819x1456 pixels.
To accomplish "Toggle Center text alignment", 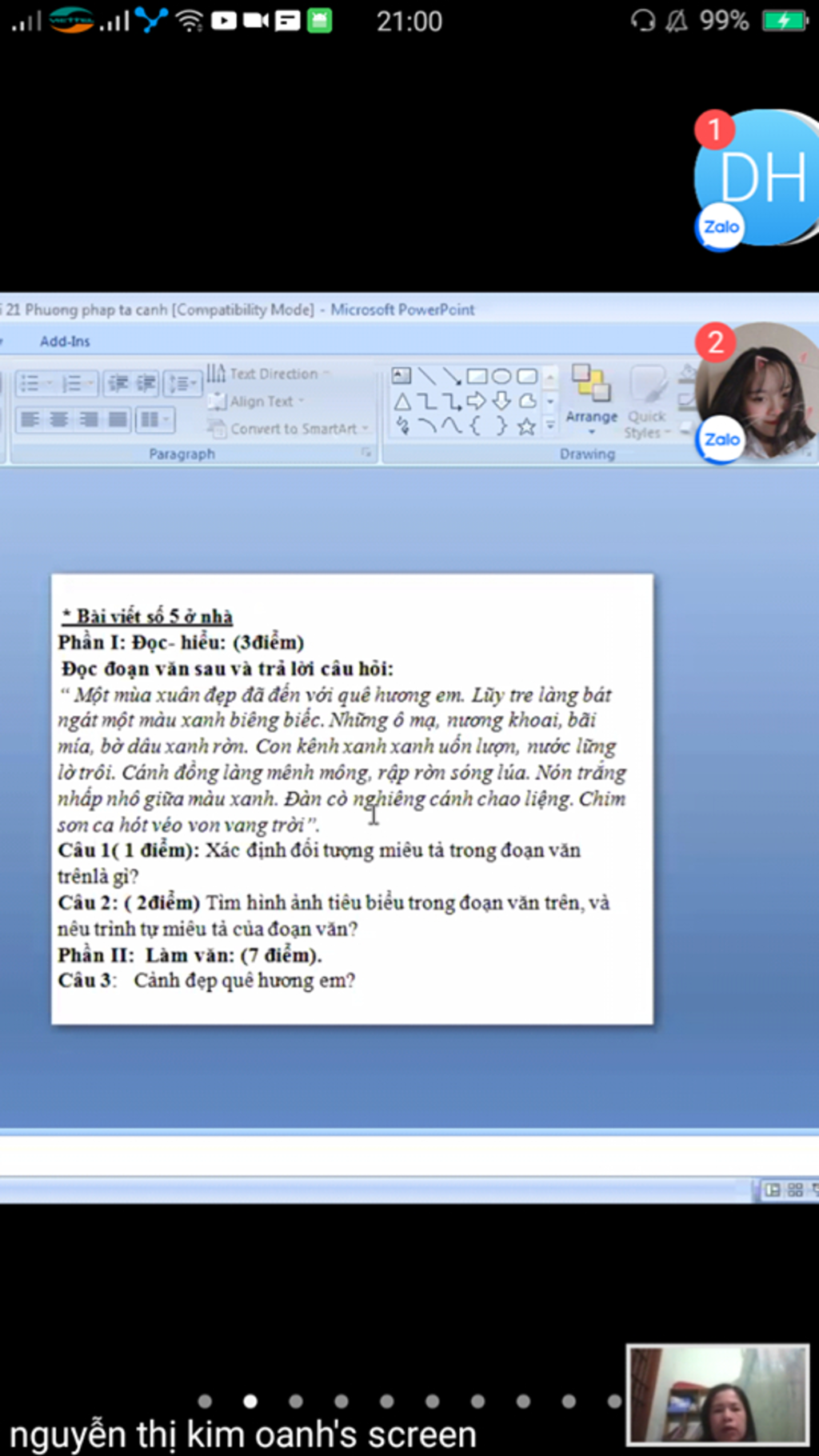I will point(58,419).
